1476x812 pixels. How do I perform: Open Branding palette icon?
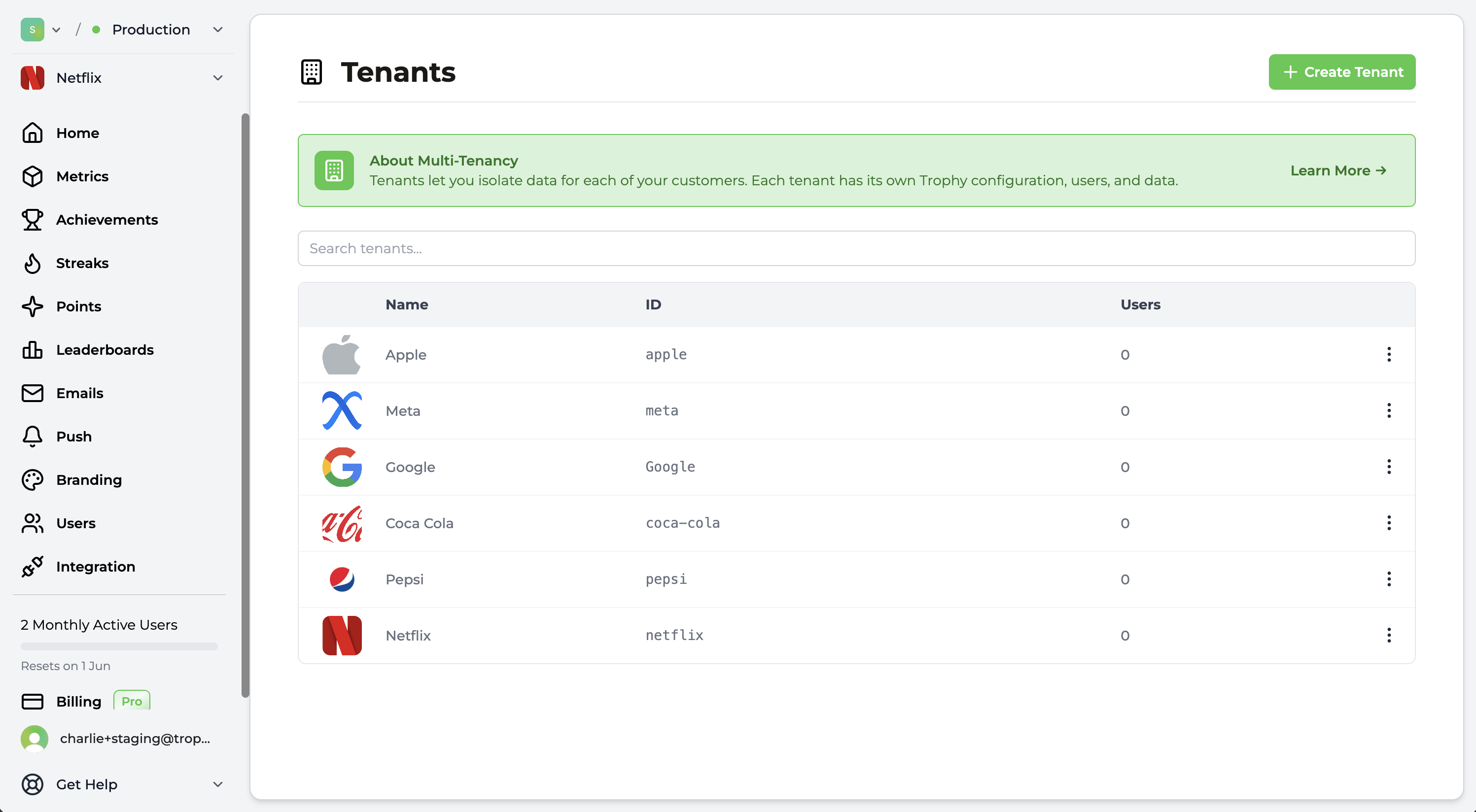pos(32,480)
